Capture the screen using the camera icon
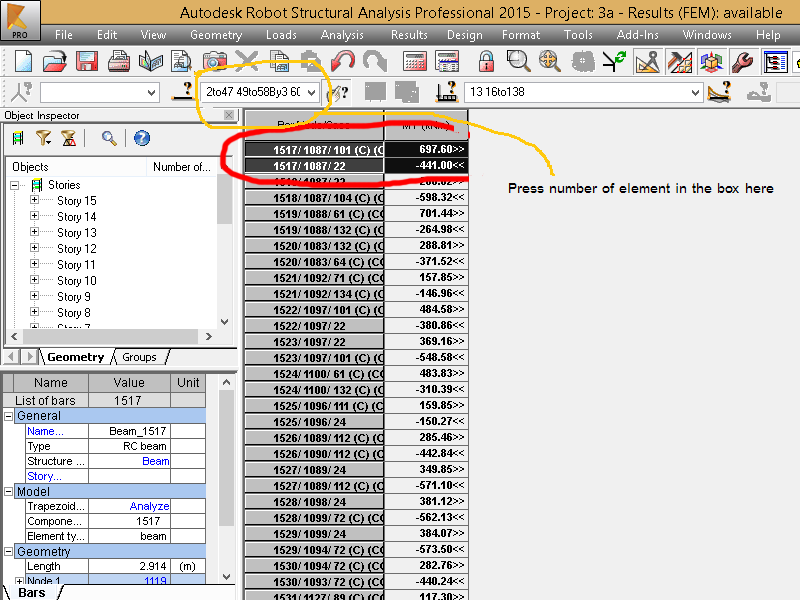 click(214, 62)
